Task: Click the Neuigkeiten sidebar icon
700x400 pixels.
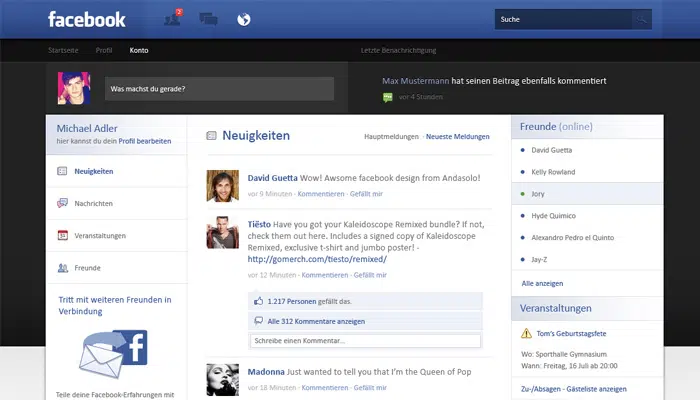Action: [x=63, y=171]
